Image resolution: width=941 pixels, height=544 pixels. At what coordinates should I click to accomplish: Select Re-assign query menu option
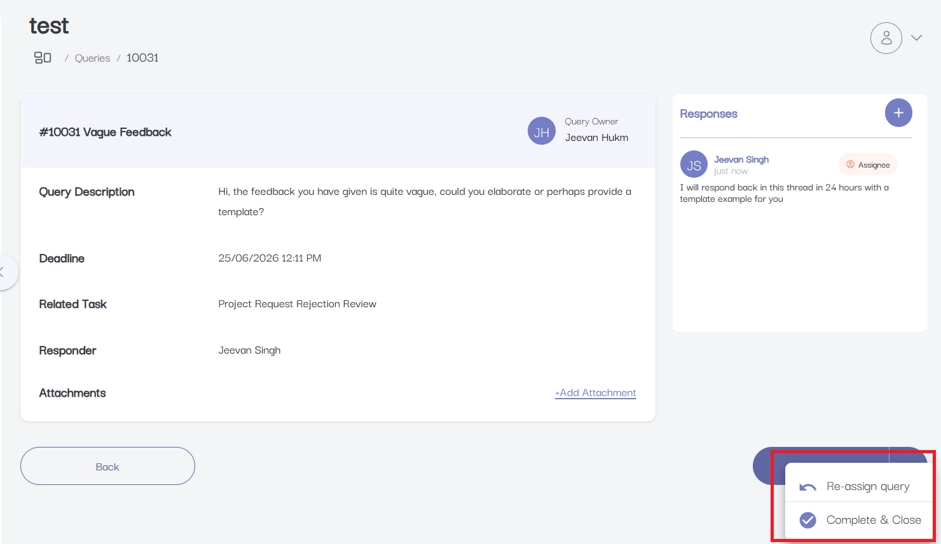pos(858,486)
